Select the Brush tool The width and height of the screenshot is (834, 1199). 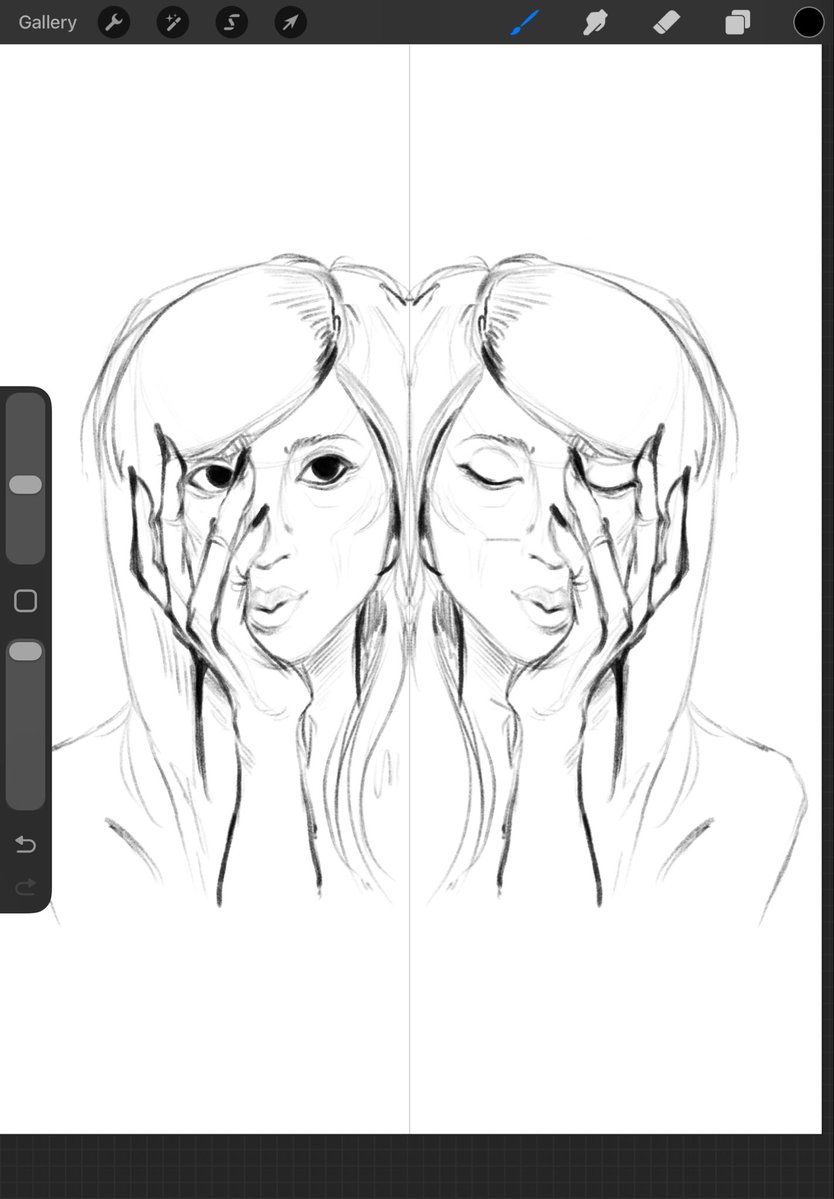pos(525,22)
